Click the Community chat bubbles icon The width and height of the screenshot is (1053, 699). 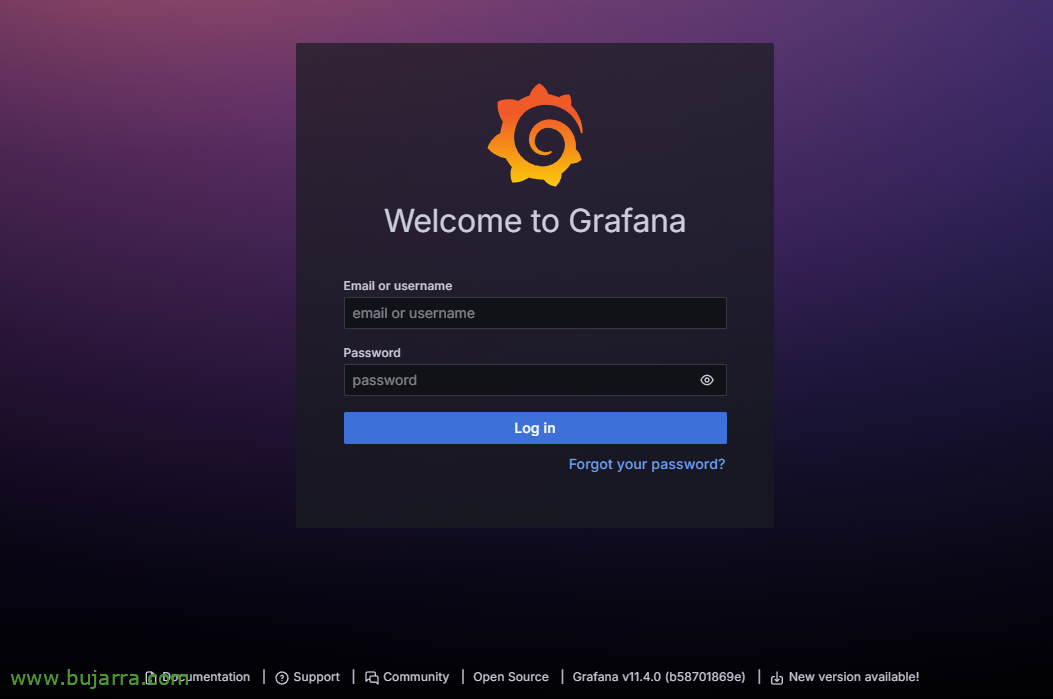click(x=371, y=678)
